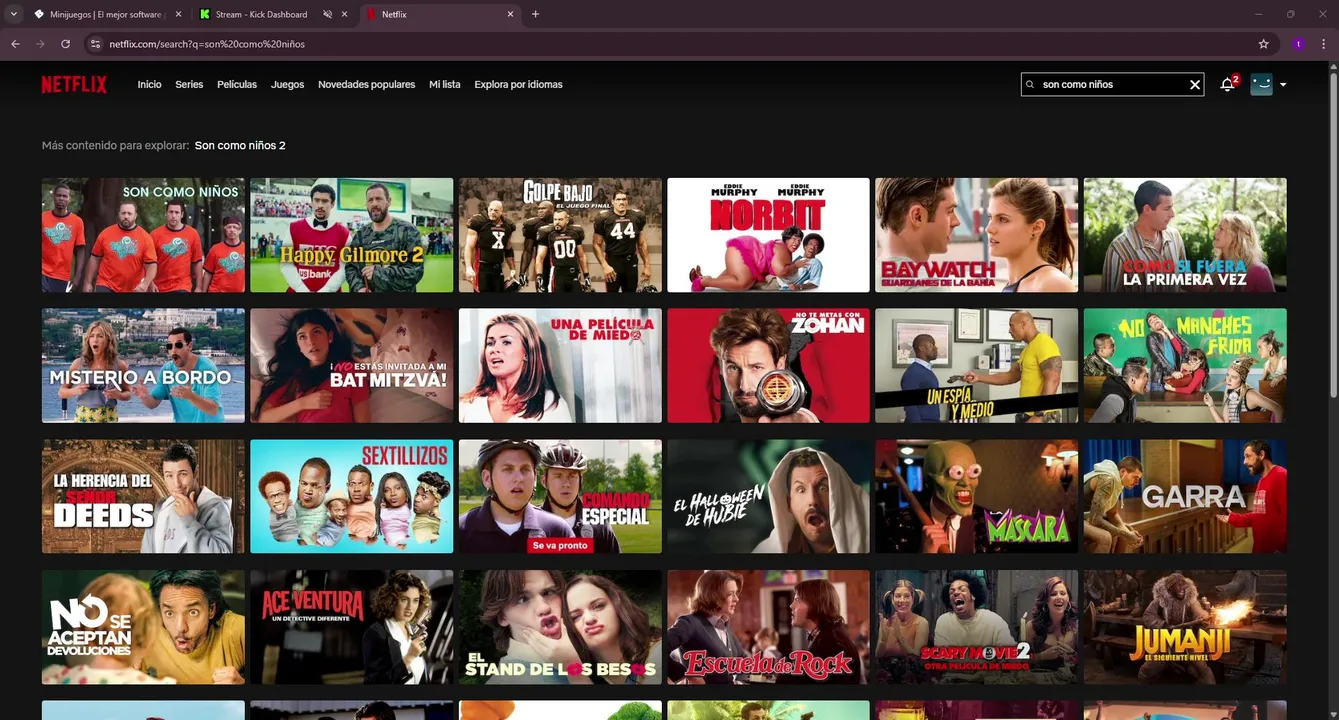
Task: Open Novedades populares
Action: 366,85
